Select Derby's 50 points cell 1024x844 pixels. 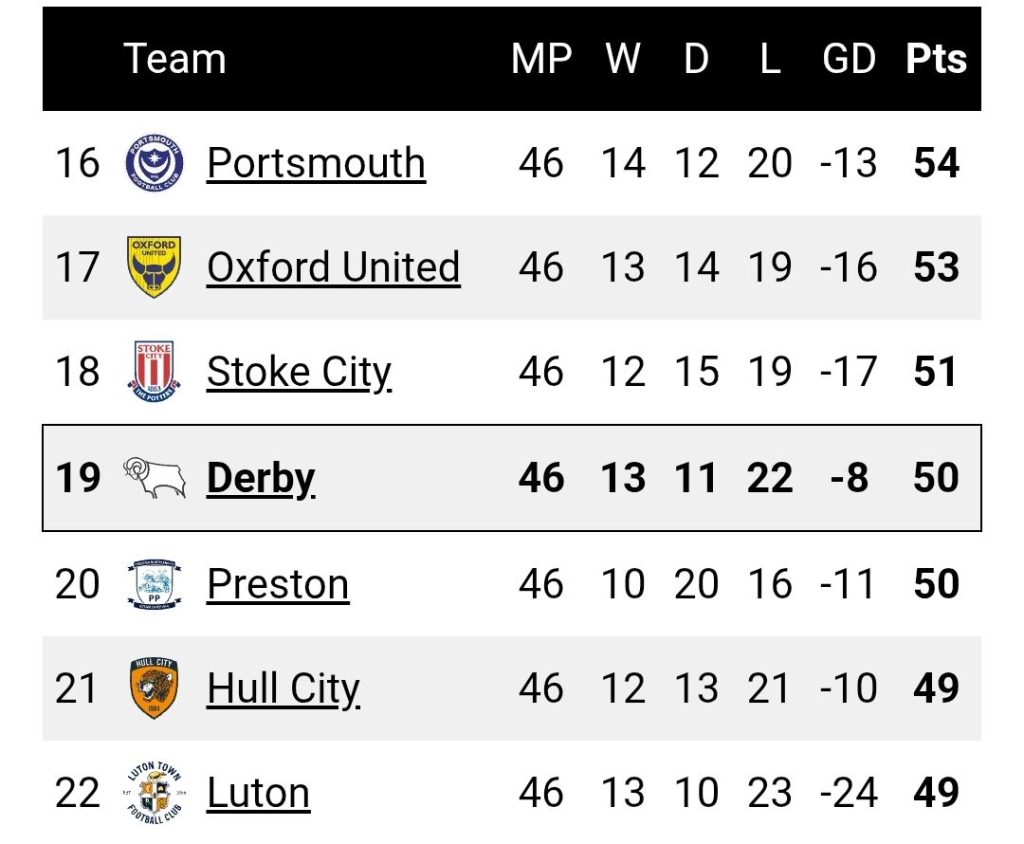(936, 478)
